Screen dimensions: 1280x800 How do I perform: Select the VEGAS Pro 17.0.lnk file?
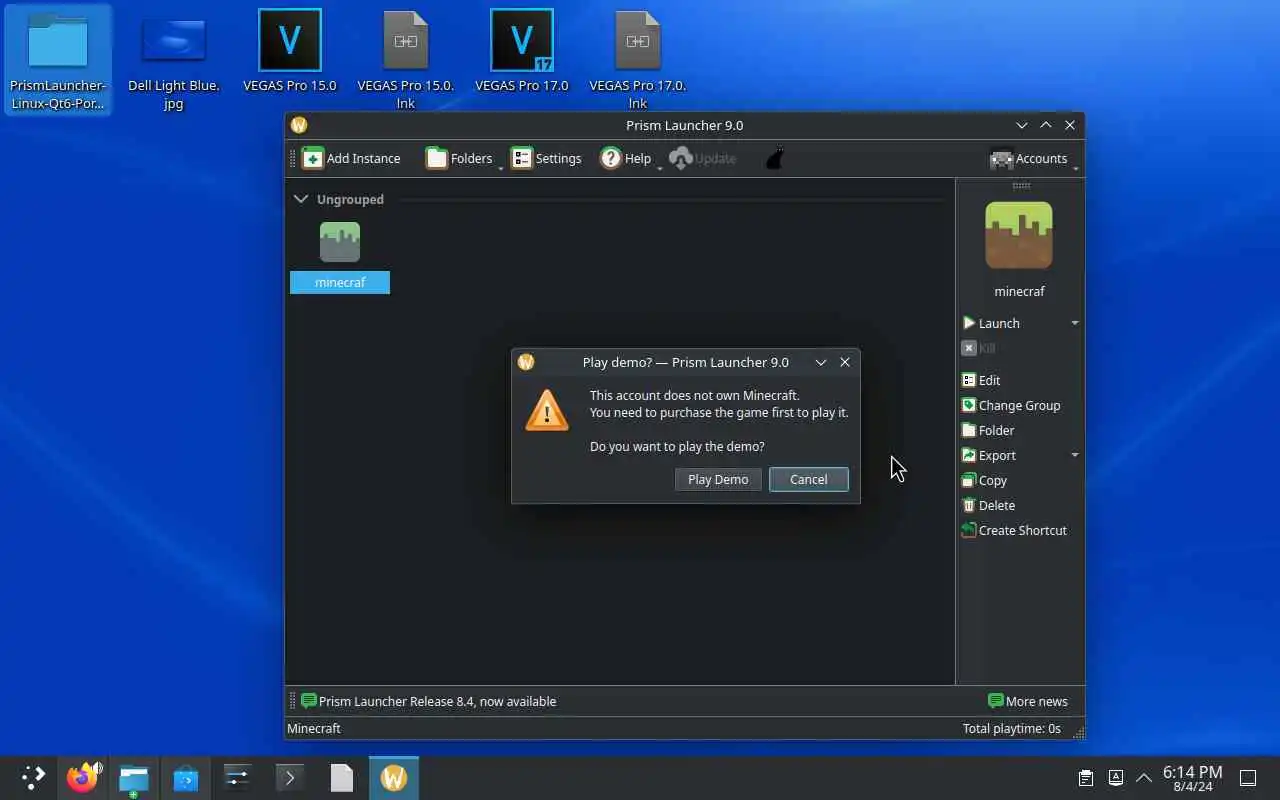point(638,60)
